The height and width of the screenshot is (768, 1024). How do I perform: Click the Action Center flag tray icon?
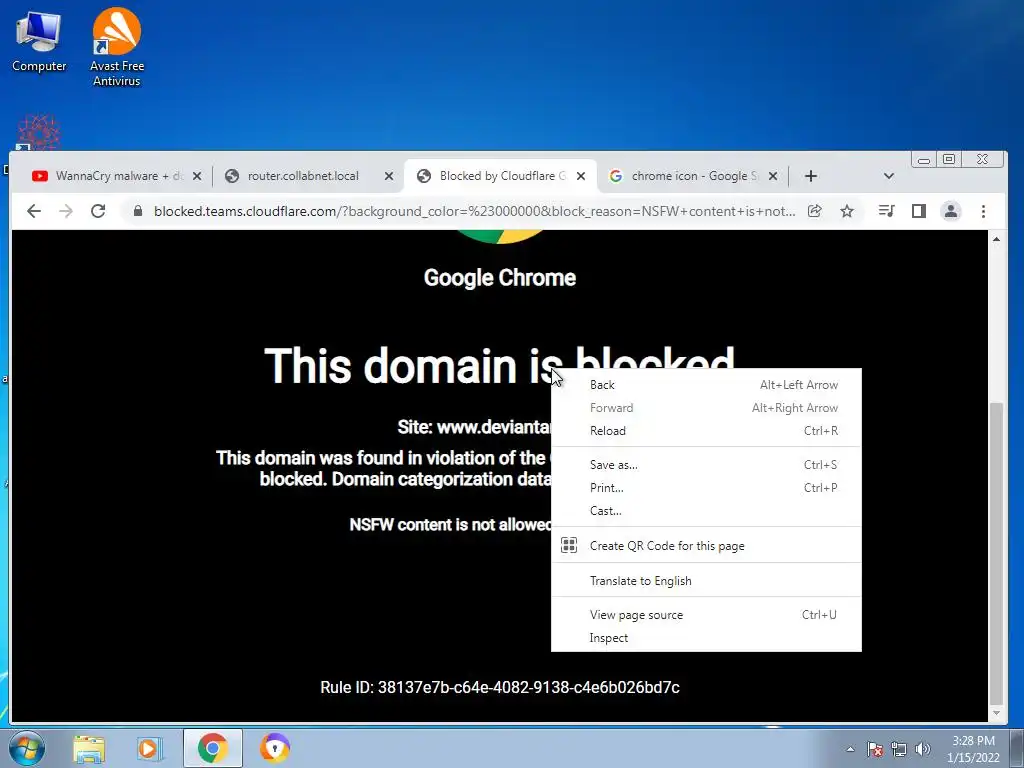tap(875, 749)
